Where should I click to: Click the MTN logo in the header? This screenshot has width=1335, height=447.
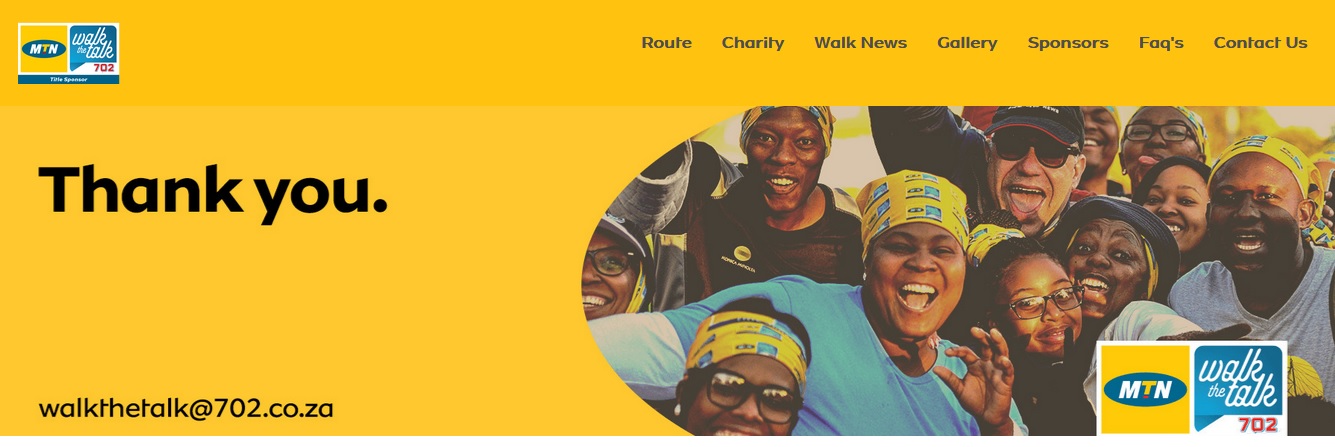point(44,48)
